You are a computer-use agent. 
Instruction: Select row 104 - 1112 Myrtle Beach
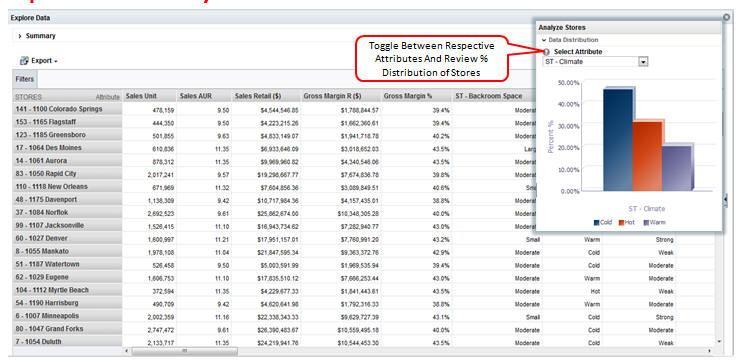point(67,290)
